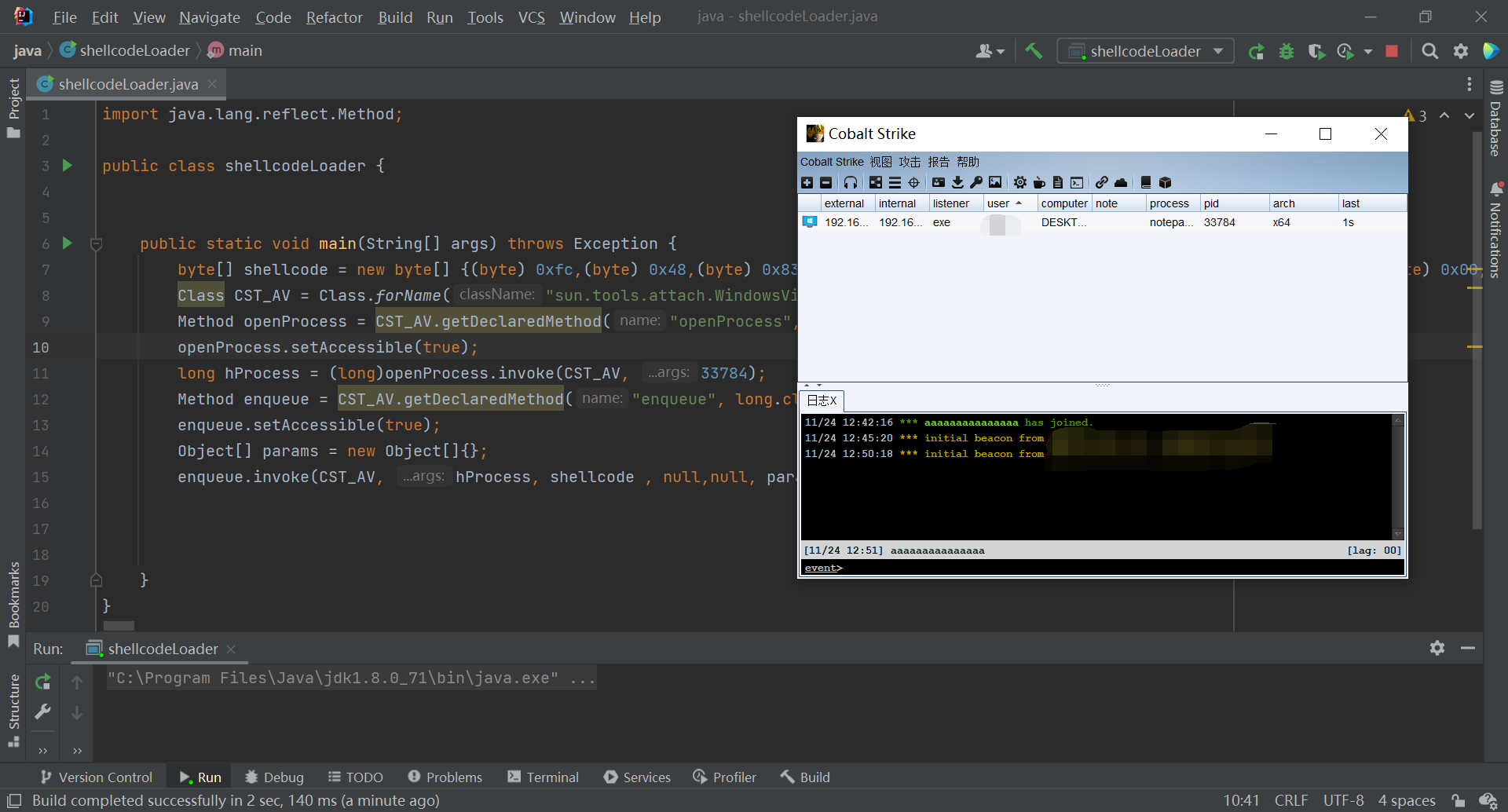Select shellcodeLoader.java editor tab

(128, 84)
